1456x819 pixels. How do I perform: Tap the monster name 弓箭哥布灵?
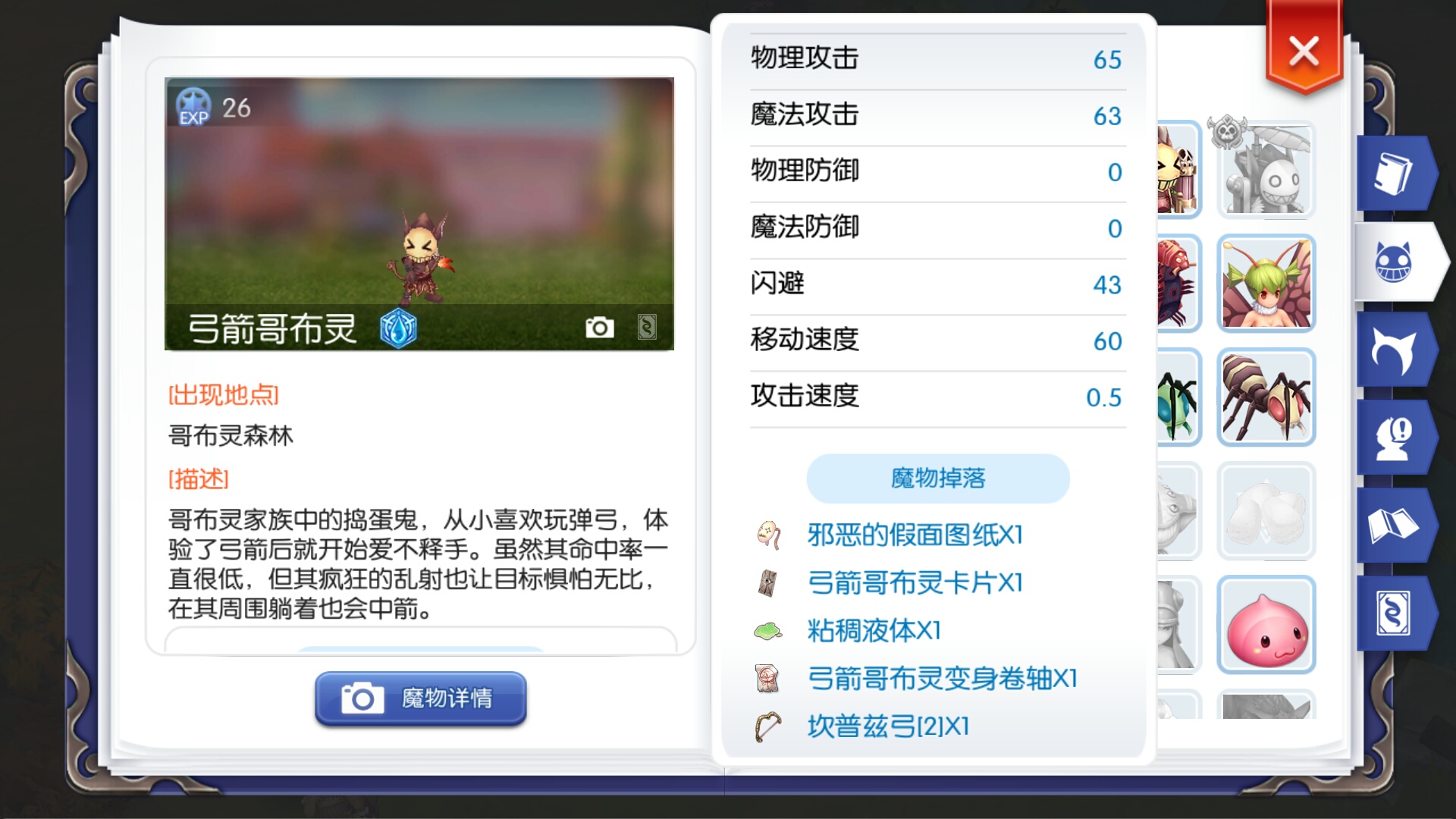(x=272, y=329)
